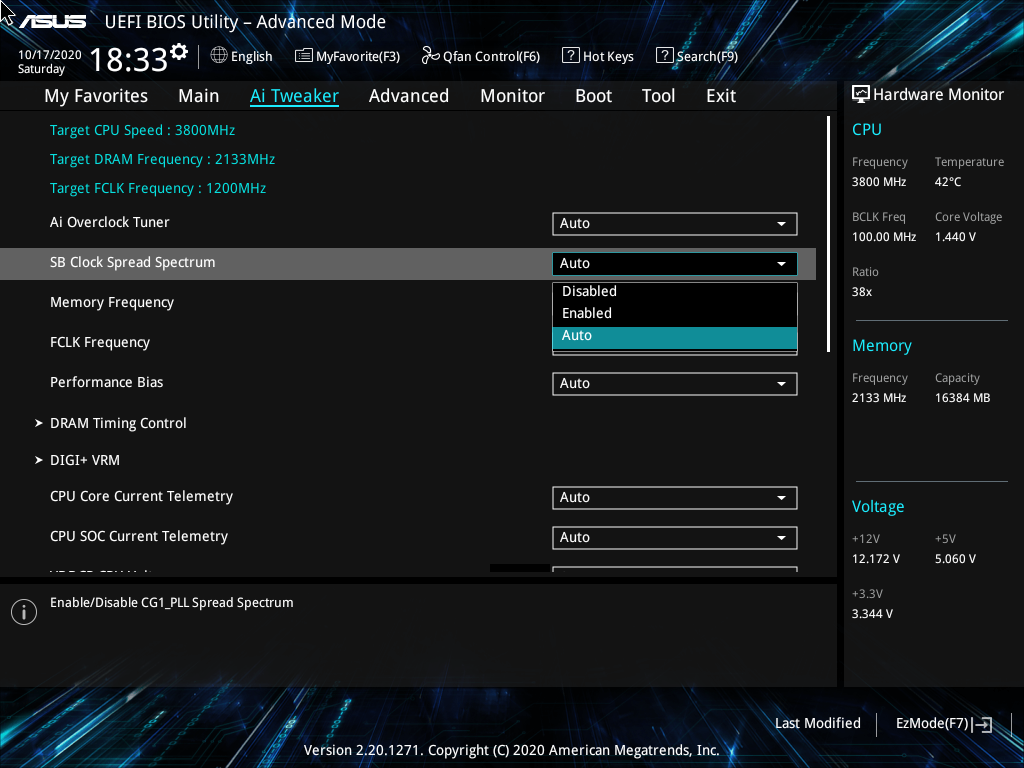This screenshot has height=768, width=1024.
Task: Click the Version 2.20.1271 copyright text
Action: pyautogui.click(x=511, y=750)
